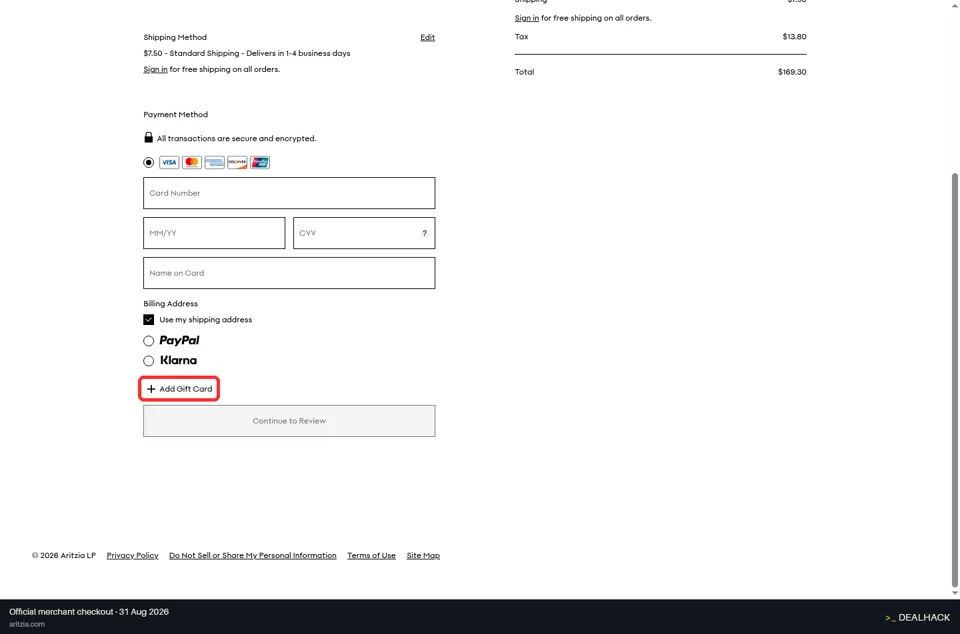Click into the CVV field

(x=364, y=233)
